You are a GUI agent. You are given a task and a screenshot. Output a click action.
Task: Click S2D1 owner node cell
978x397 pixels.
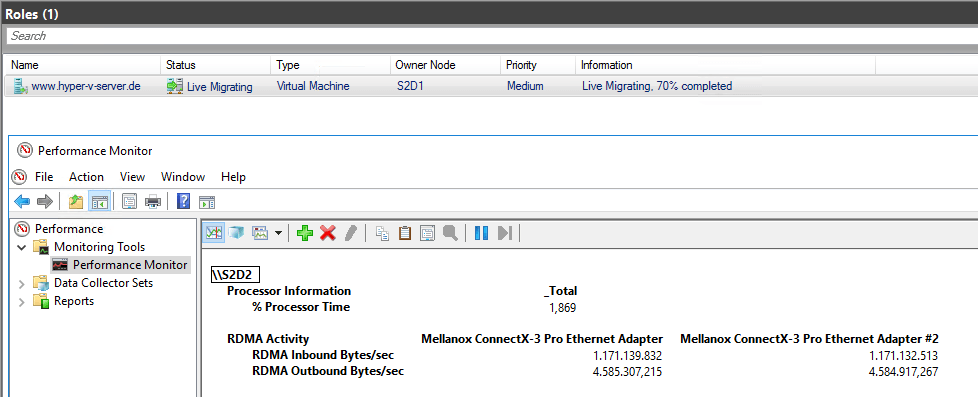[x=410, y=86]
